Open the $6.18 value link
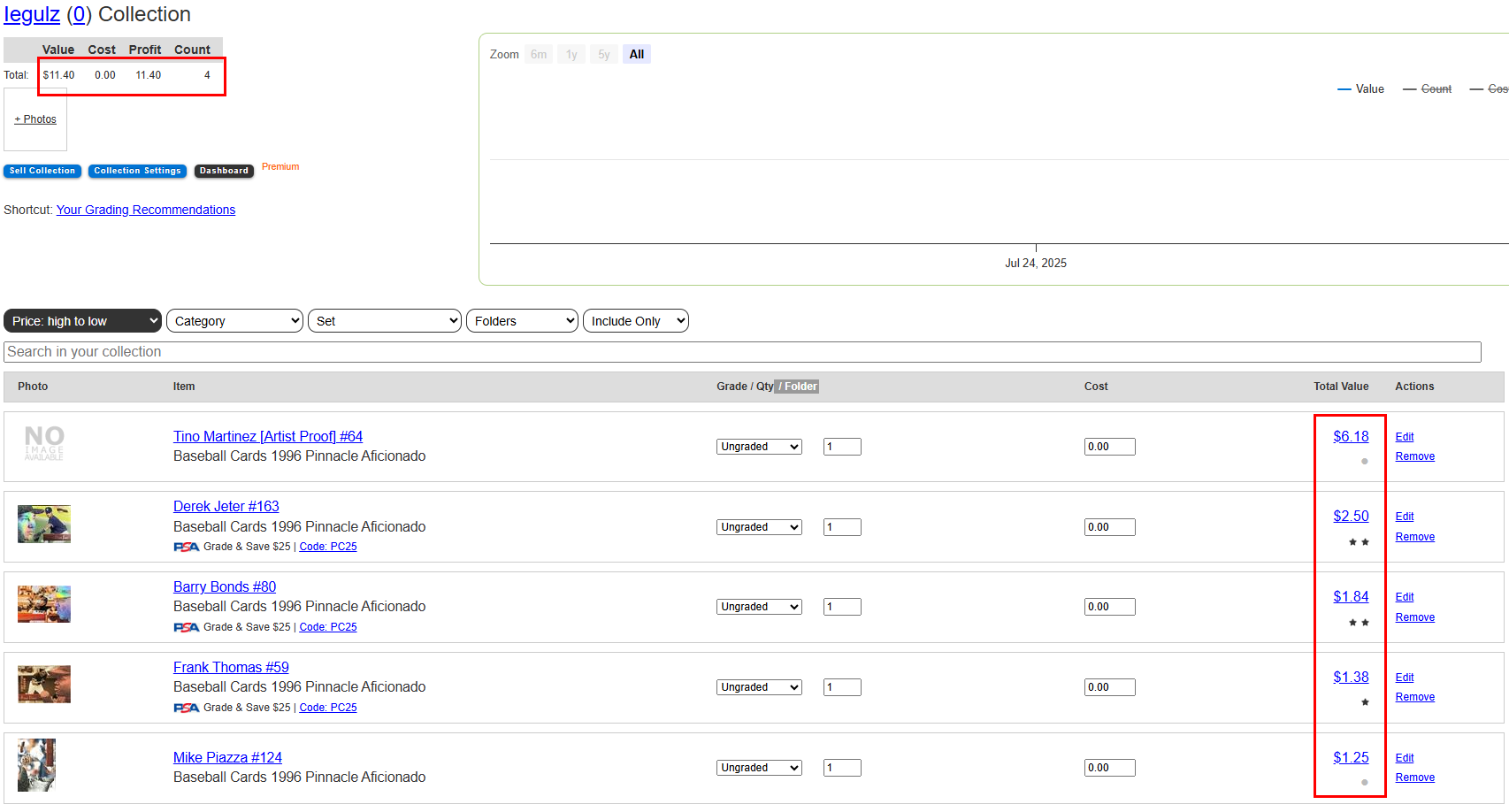This screenshot has height=812, width=1509. coord(1351,436)
